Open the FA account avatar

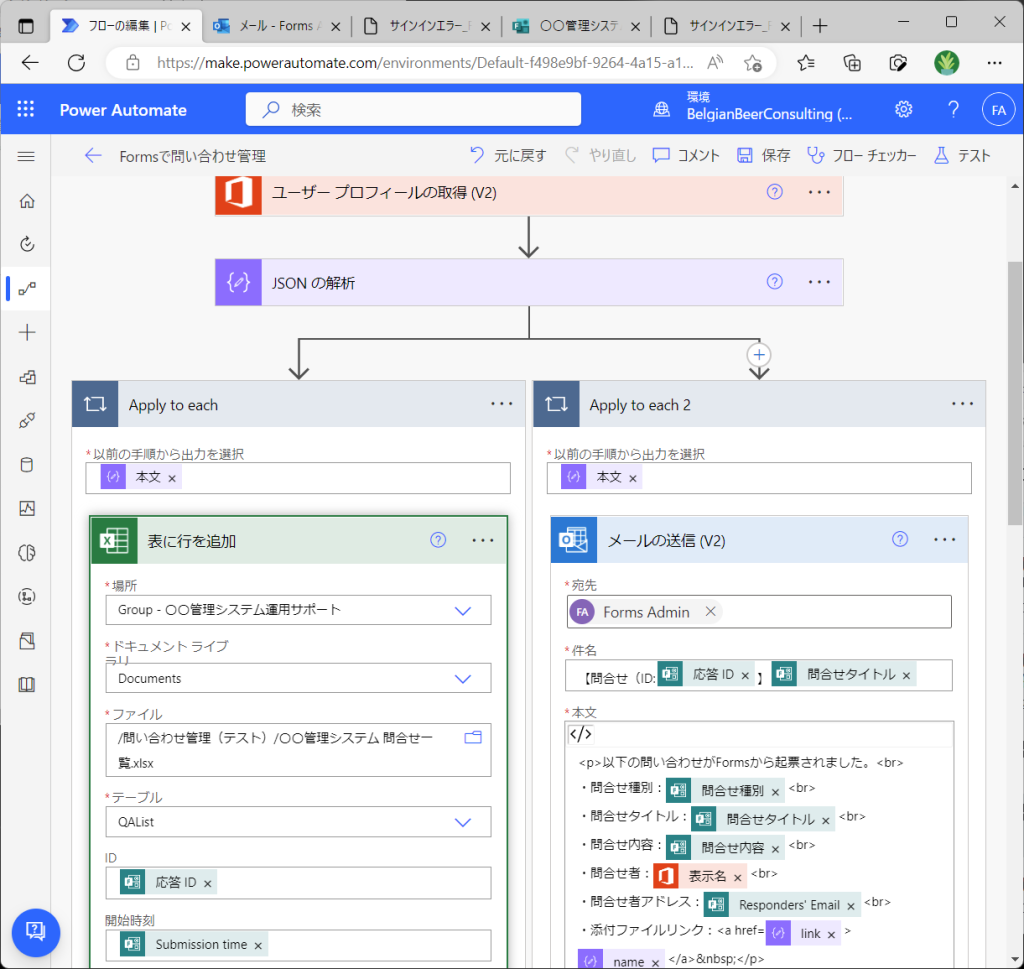[x=999, y=110]
